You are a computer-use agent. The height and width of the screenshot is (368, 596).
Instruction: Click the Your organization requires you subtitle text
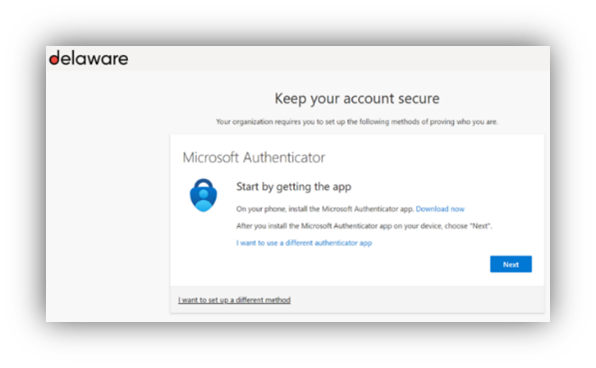coord(357,122)
